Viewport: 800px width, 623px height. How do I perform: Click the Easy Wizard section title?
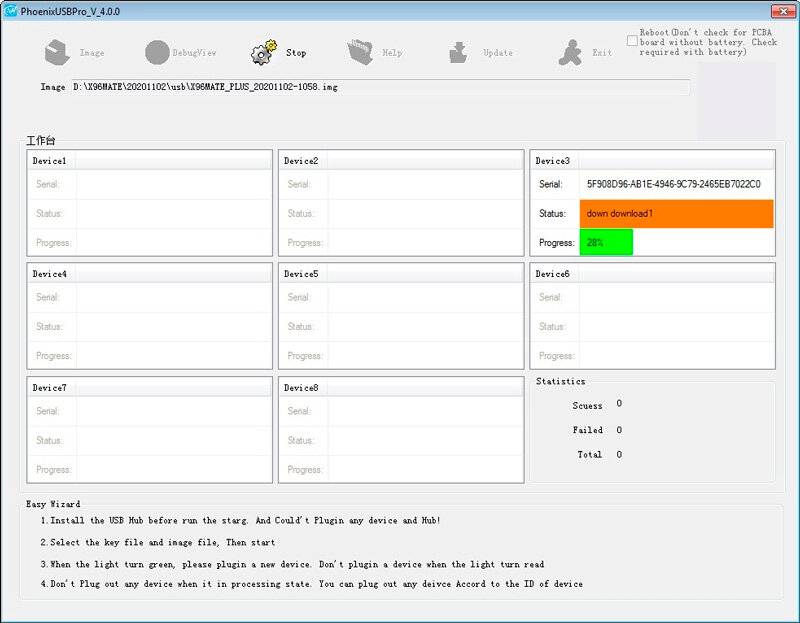coord(55,504)
